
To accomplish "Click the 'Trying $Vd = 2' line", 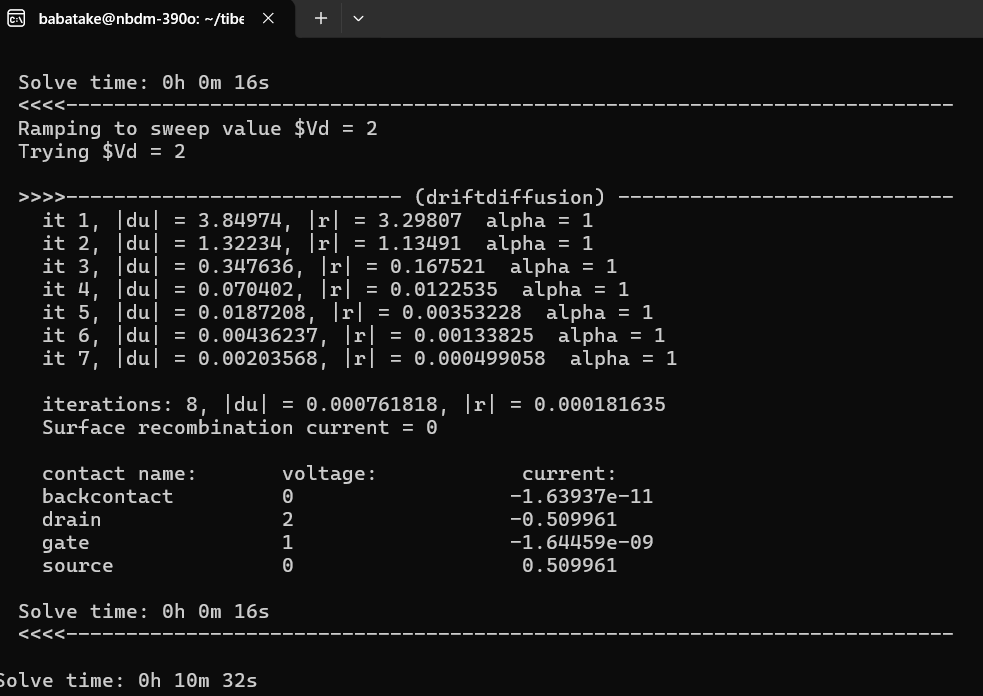I will (x=102, y=152).
